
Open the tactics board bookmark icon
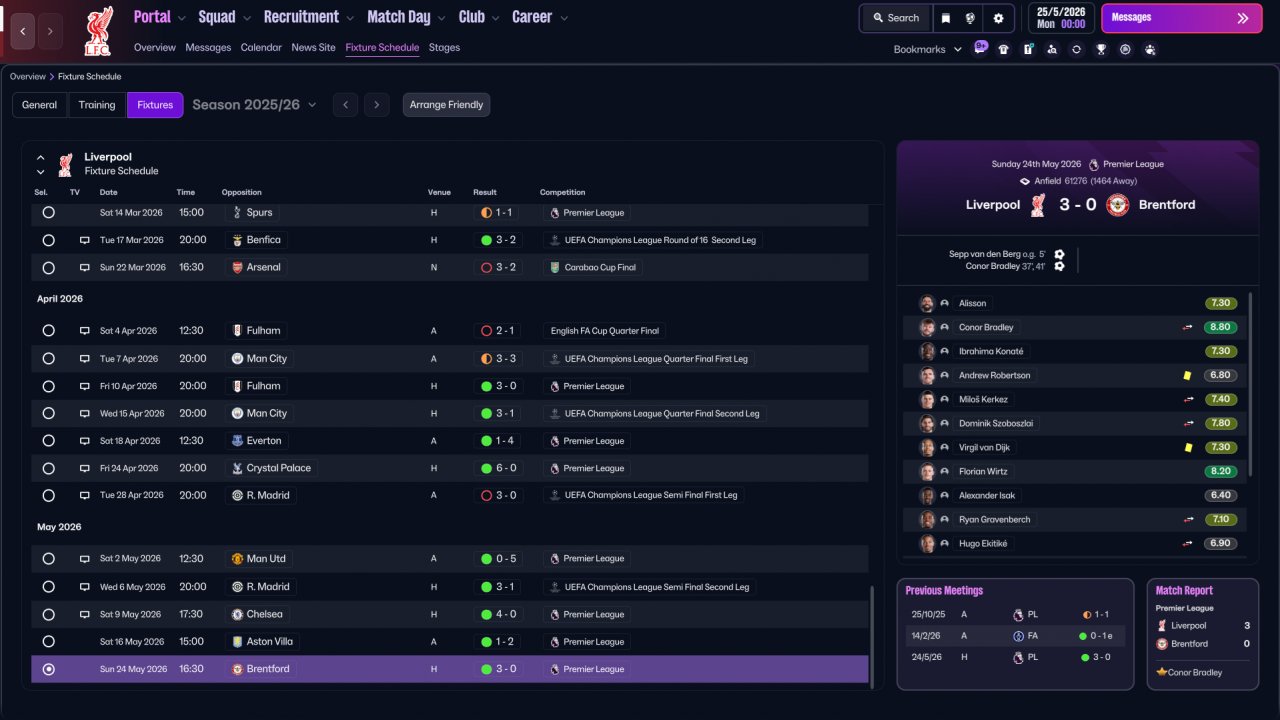[x=1028, y=49]
